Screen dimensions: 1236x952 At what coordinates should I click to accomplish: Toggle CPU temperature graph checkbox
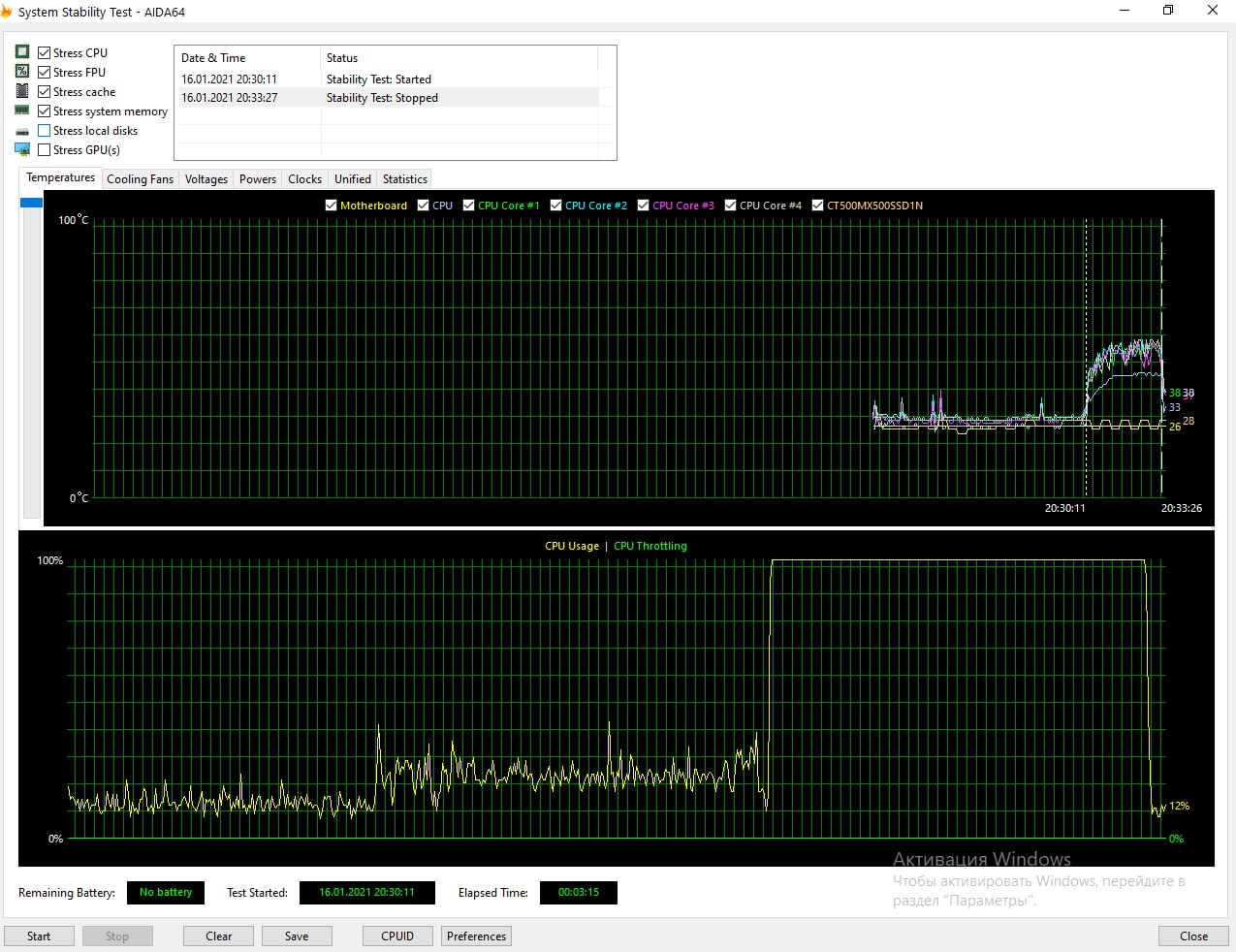point(423,205)
